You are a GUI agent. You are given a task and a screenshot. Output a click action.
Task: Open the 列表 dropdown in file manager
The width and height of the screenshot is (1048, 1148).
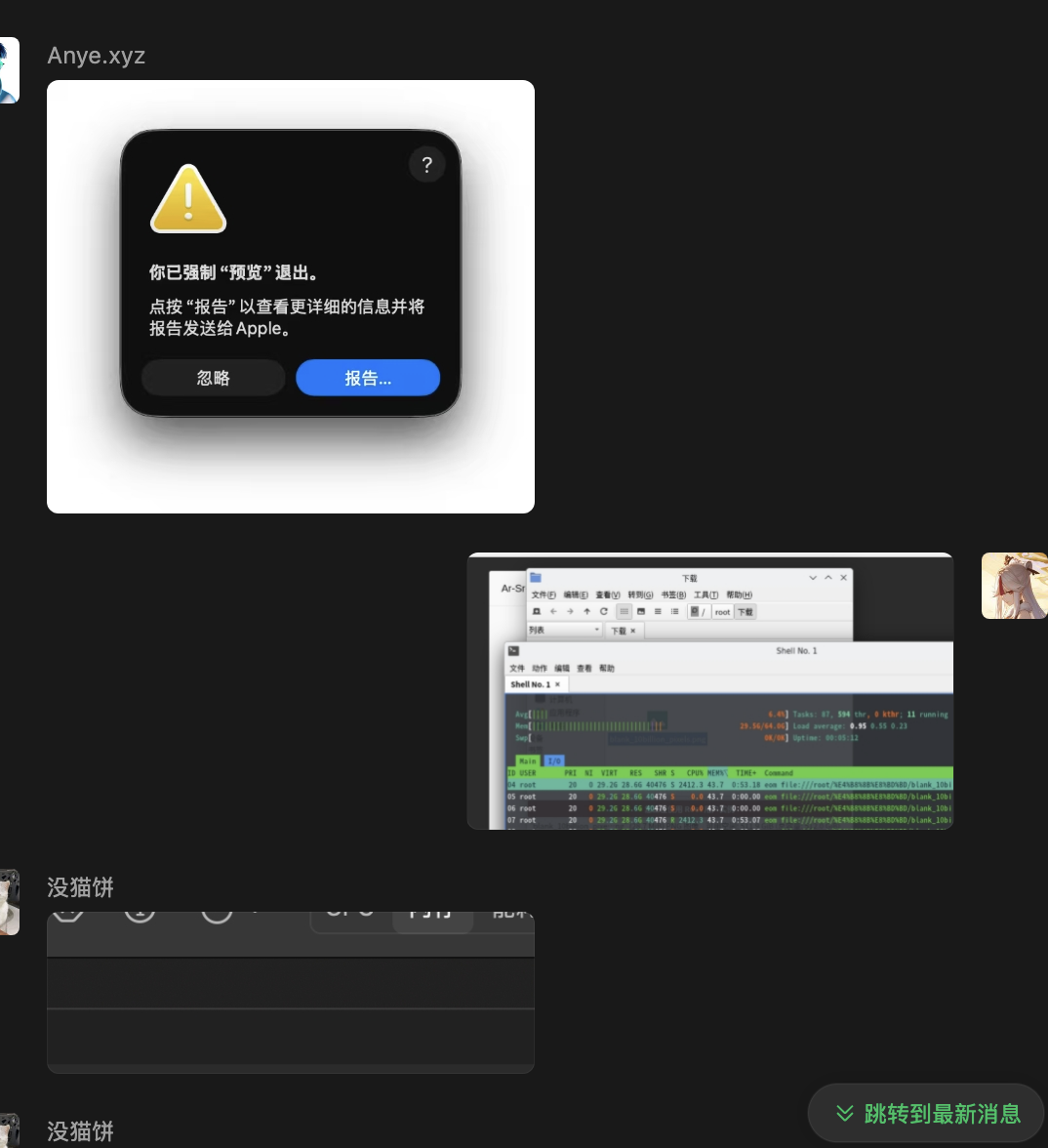pyautogui.click(x=565, y=631)
